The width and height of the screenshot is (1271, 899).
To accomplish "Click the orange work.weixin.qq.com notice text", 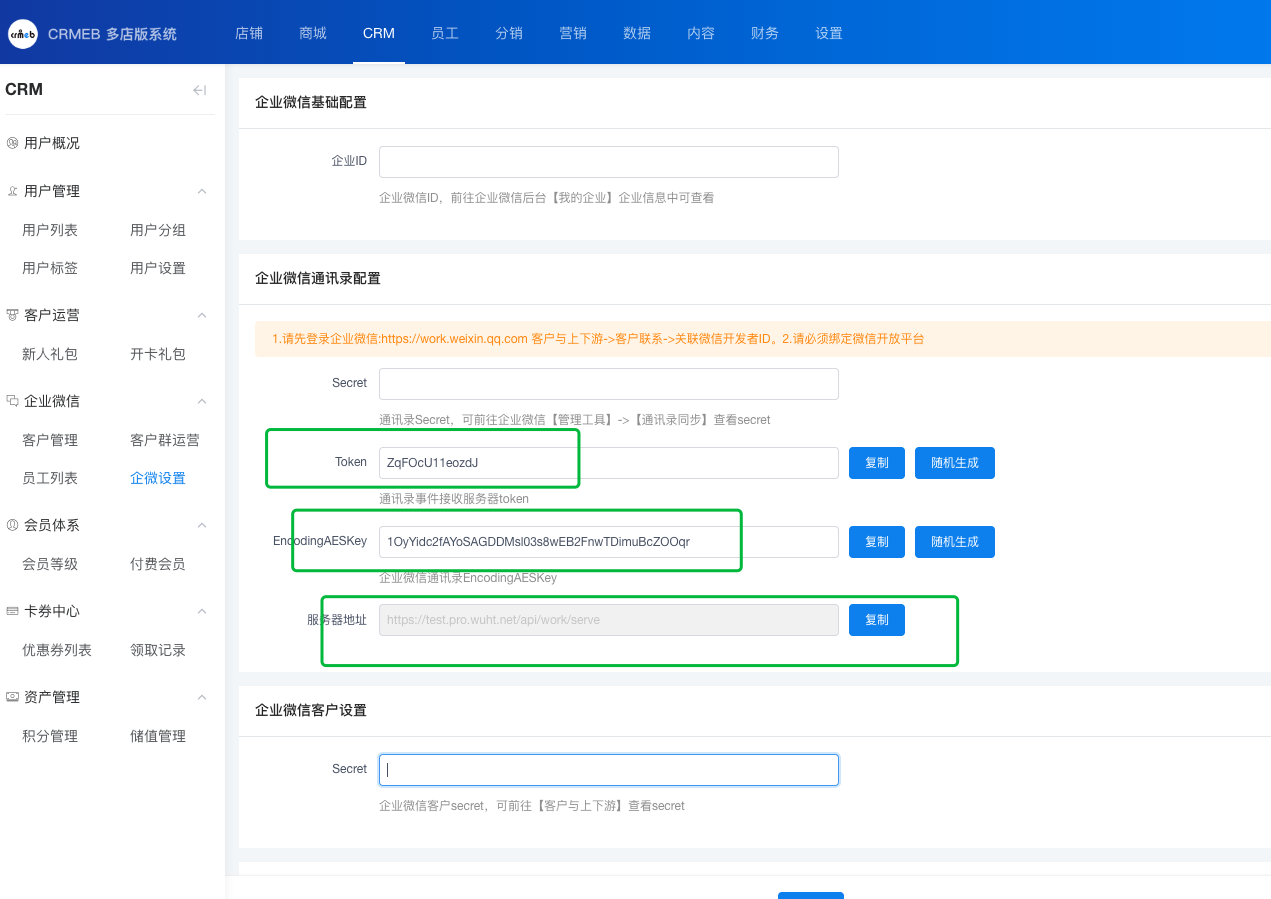I will pos(598,339).
